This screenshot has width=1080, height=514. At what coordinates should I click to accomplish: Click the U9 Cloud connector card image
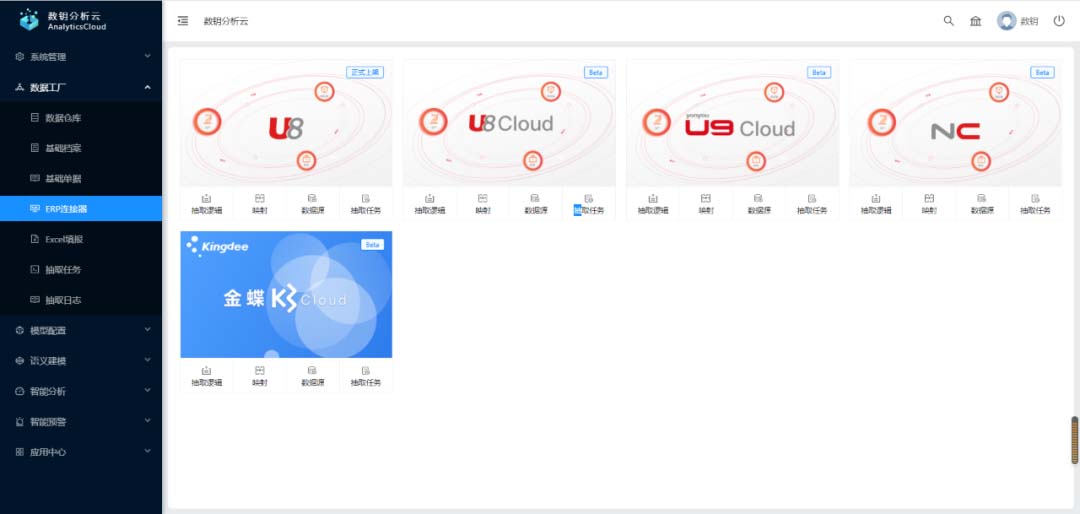pyautogui.click(x=733, y=123)
